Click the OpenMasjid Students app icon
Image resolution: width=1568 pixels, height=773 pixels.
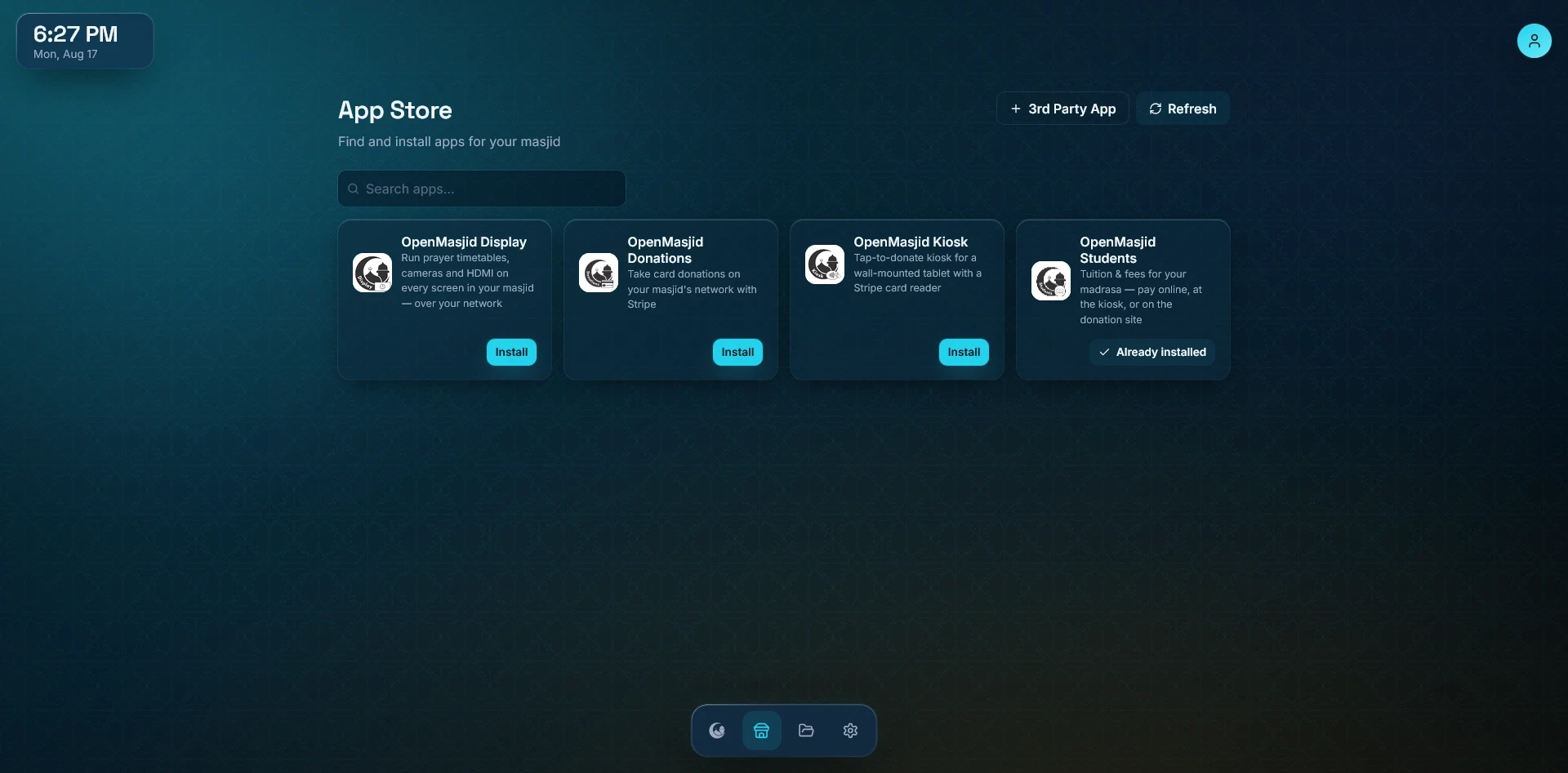click(x=1051, y=281)
